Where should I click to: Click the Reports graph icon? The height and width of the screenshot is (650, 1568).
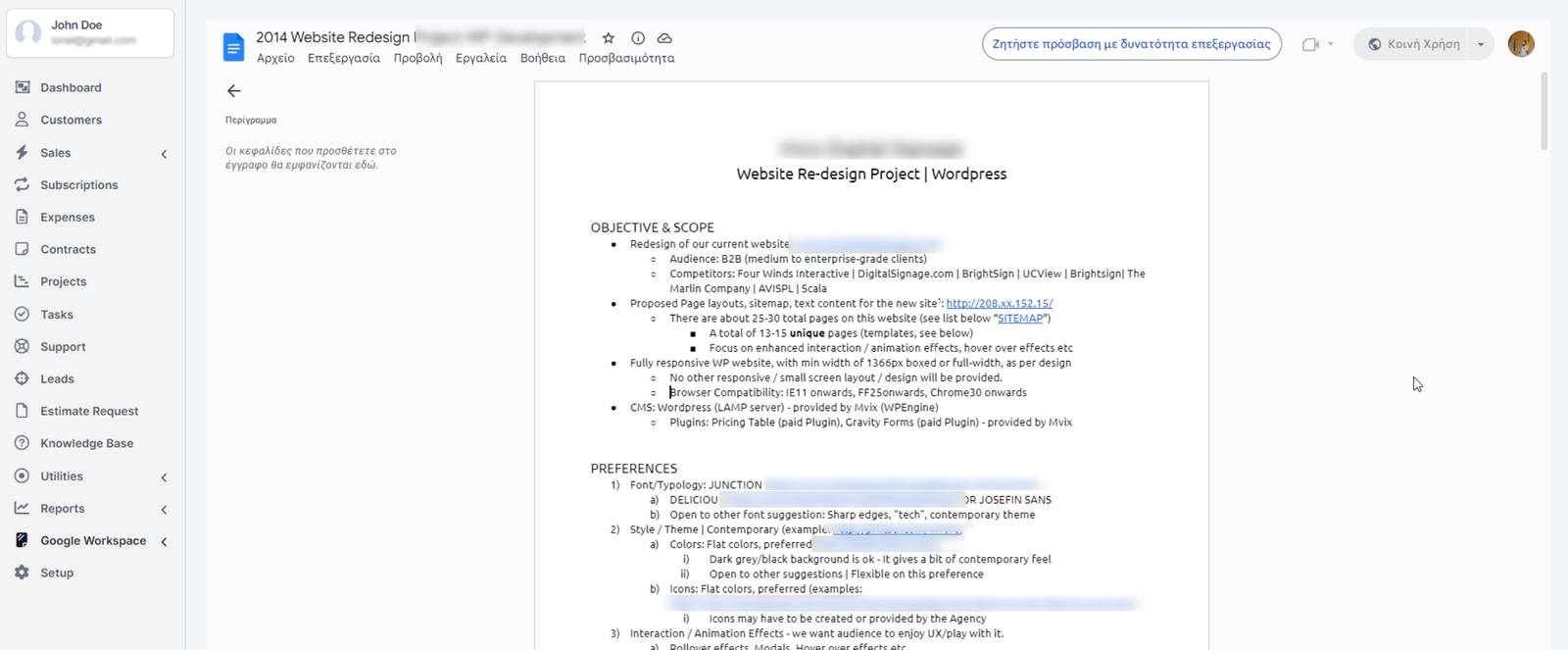pos(22,508)
